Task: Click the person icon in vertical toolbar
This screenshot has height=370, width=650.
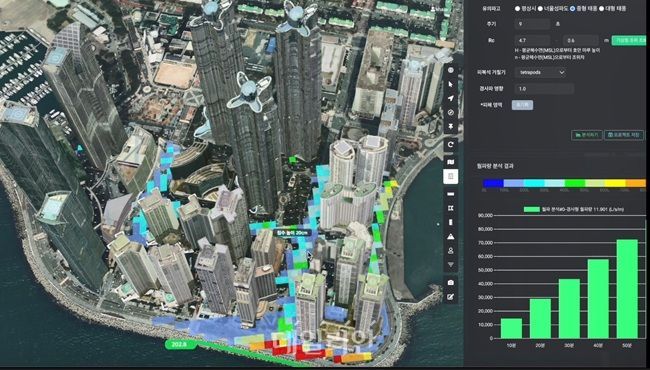Action: point(451,251)
